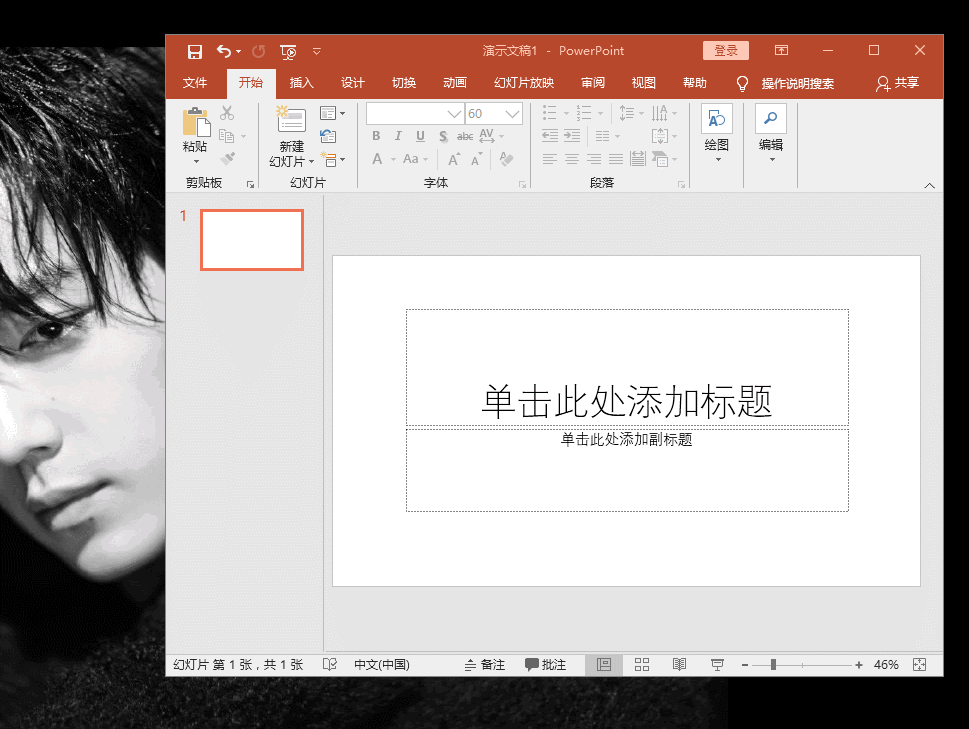Start slideshow from beginning via quick access icon

click(x=288, y=51)
